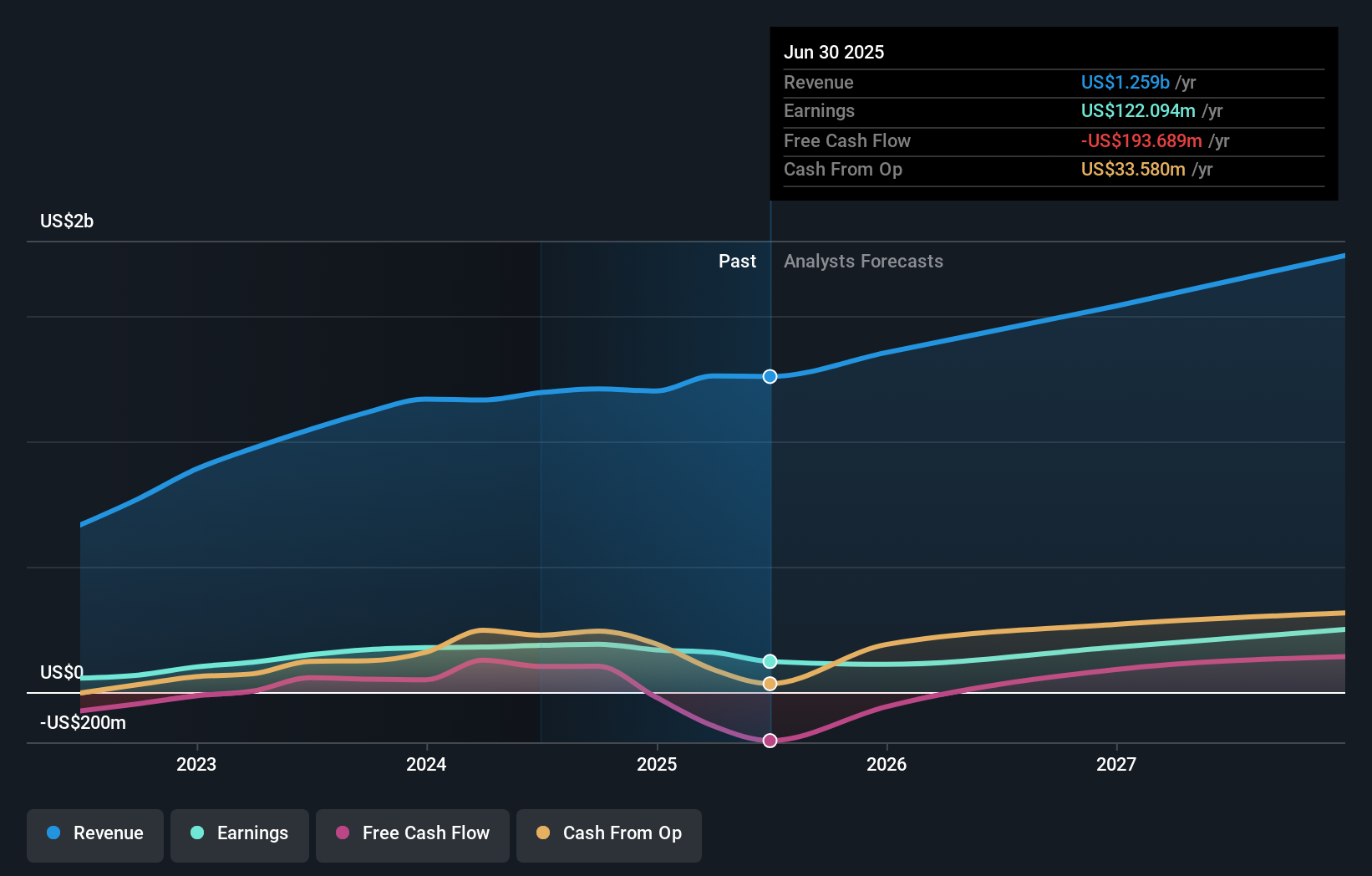Toggle the Earnings series legend button

[x=240, y=835]
